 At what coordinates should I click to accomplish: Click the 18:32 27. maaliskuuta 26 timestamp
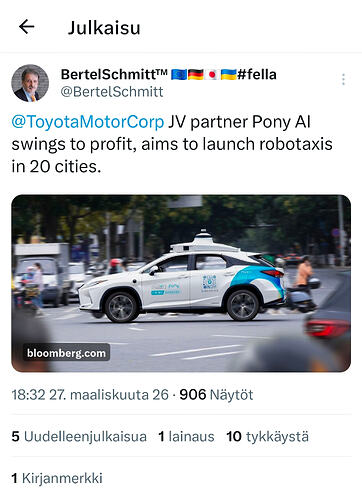[90, 395]
